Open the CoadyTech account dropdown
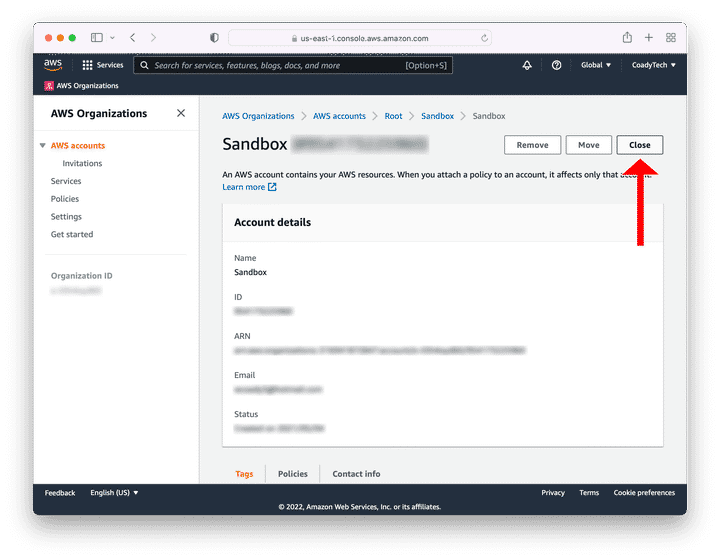Image resolution: width=720 pixels, height=559 pixels. 653,65
